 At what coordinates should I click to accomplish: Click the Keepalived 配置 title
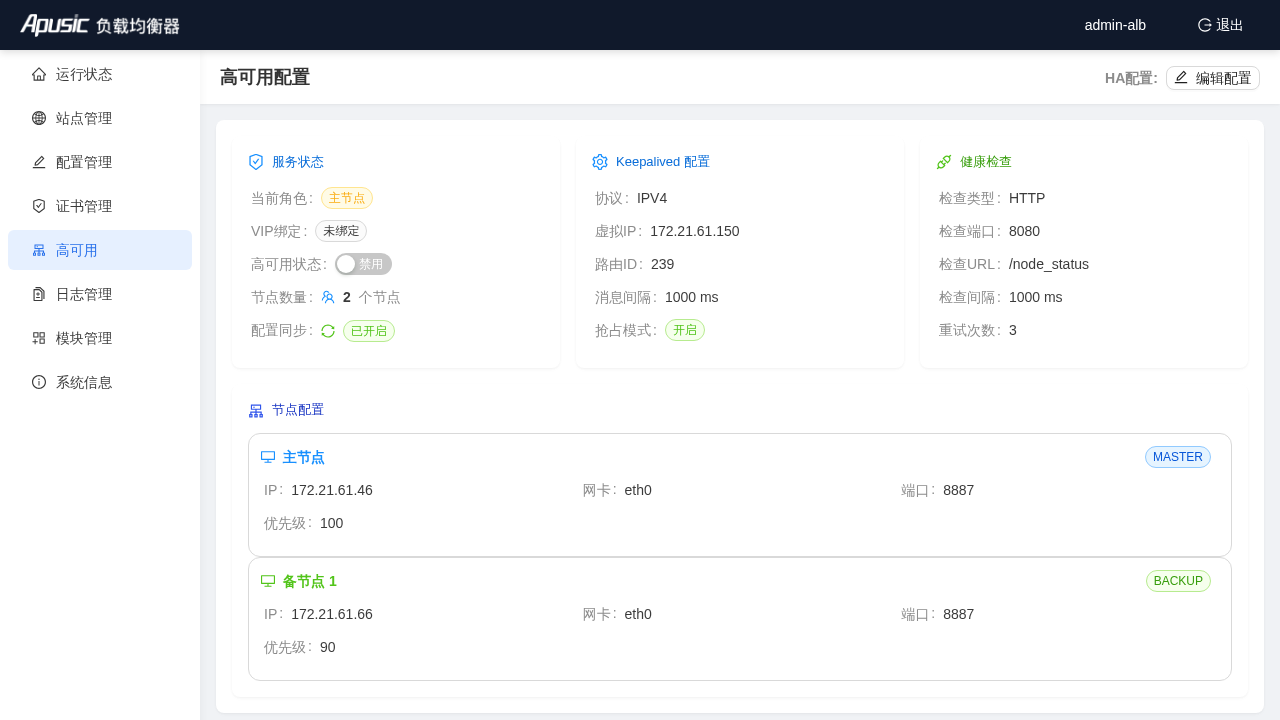point(663,162)
